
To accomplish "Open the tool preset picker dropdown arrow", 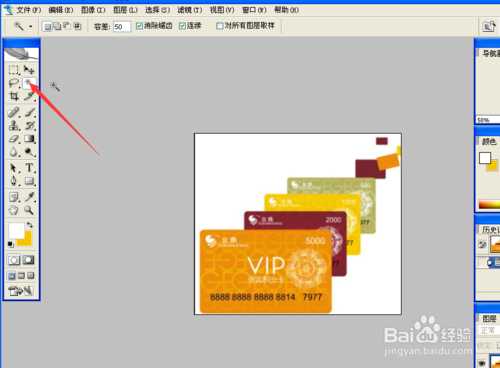I will (x=31, y=26).
